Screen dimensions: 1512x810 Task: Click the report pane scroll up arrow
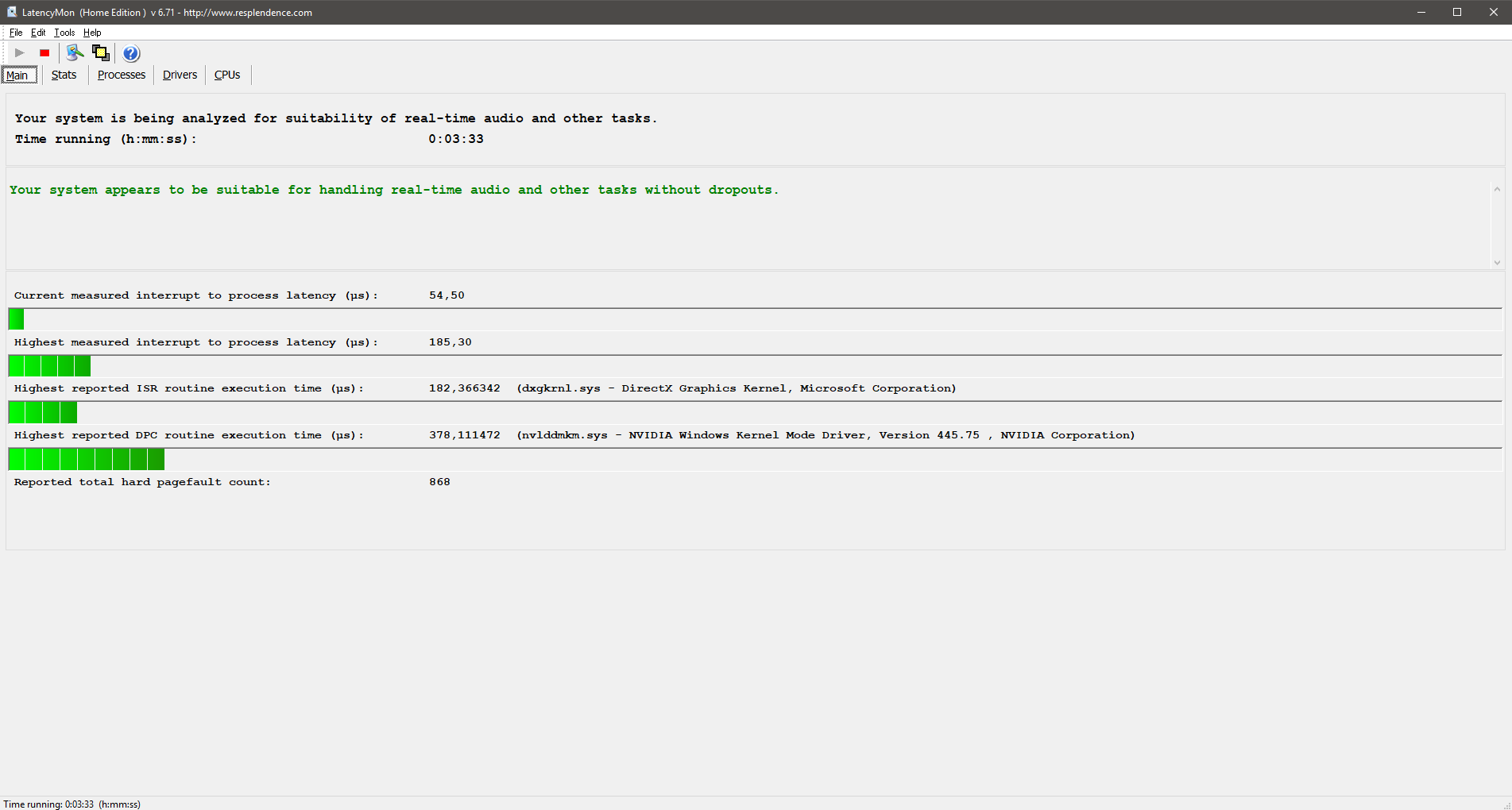[1497, 189]
